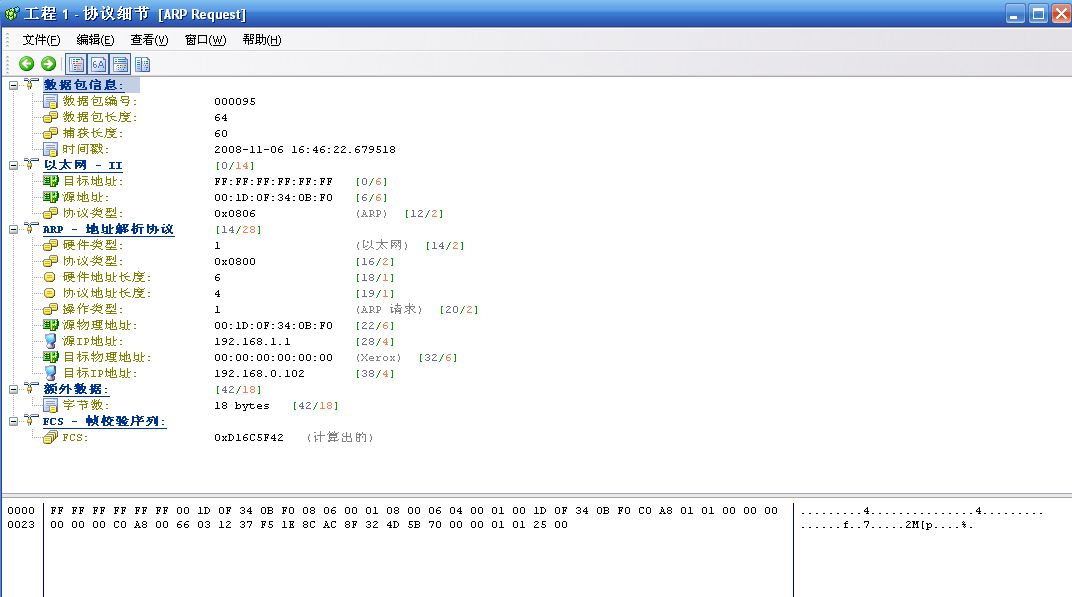Select the 额外数据 header
Viewport: 1072px width, 597px height.
[x=76, y=389]
